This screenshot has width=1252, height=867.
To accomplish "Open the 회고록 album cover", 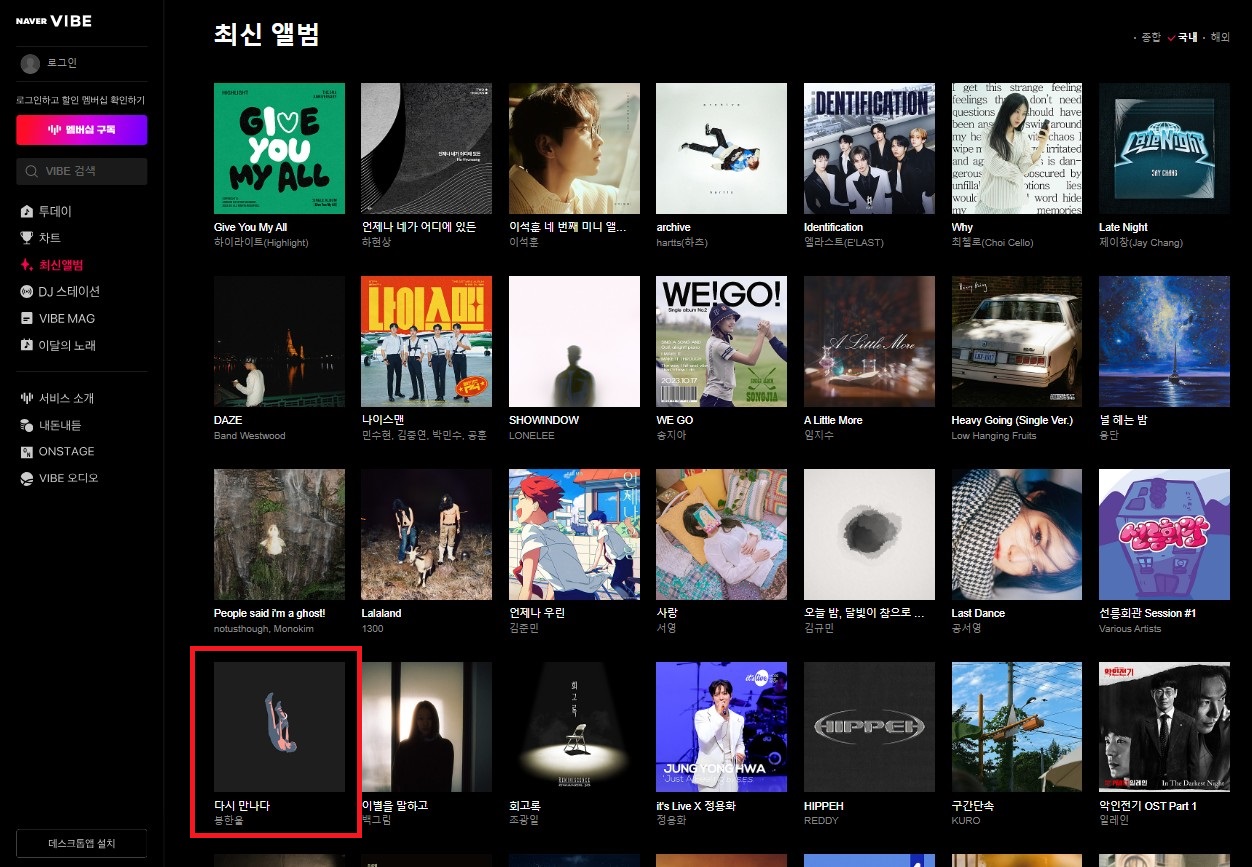I will (574, 727).
